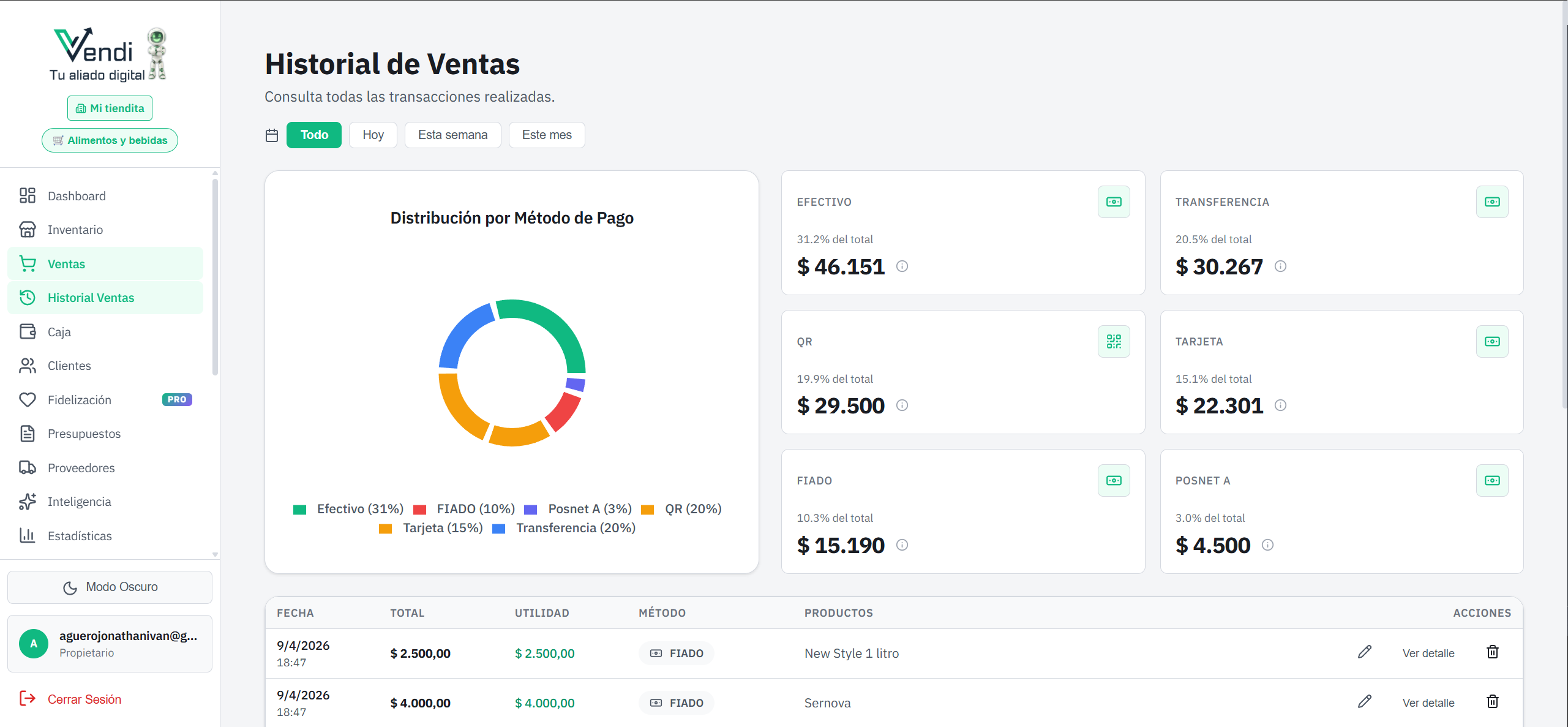Click the Fidelización heart icon
Image resolution: width=1568 pixels, height=727 pixels.
[x=28, y=399]
